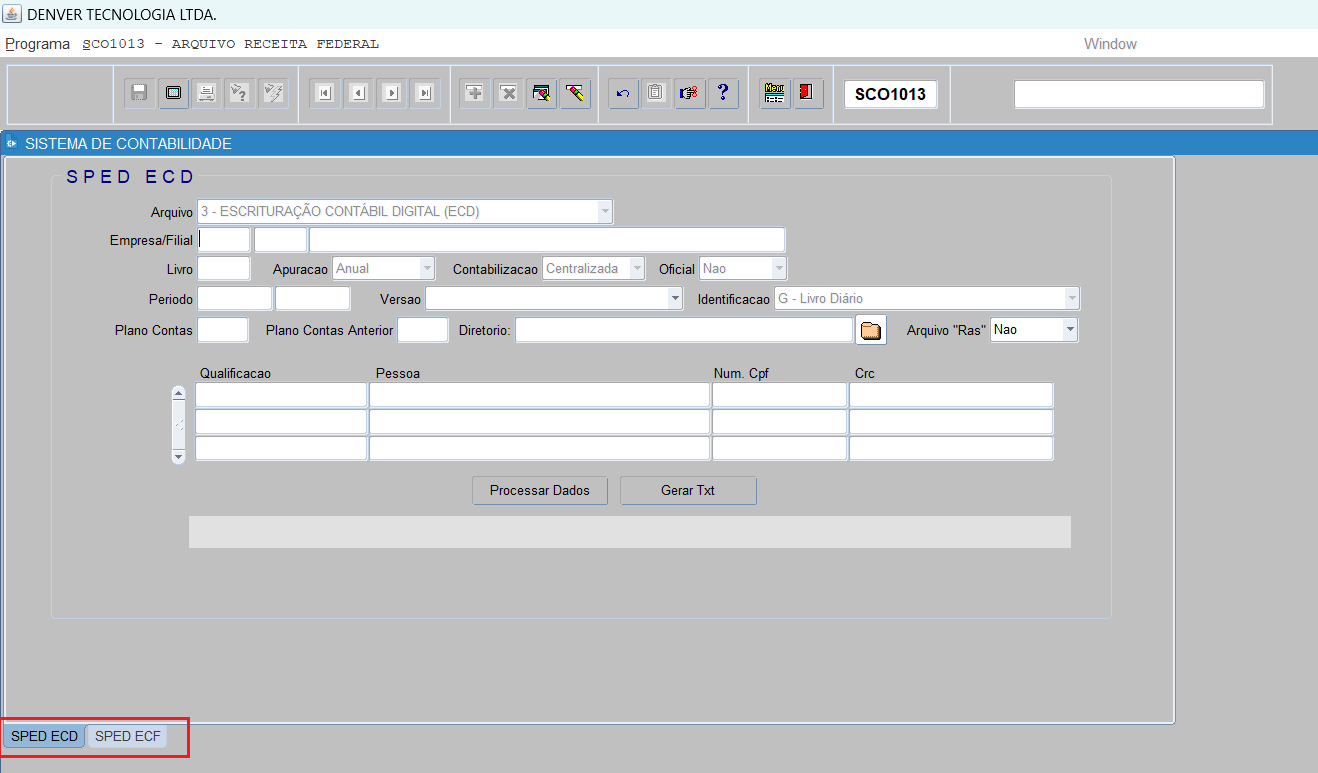
Task: Open the Window menu
Action: [1110, 44]
